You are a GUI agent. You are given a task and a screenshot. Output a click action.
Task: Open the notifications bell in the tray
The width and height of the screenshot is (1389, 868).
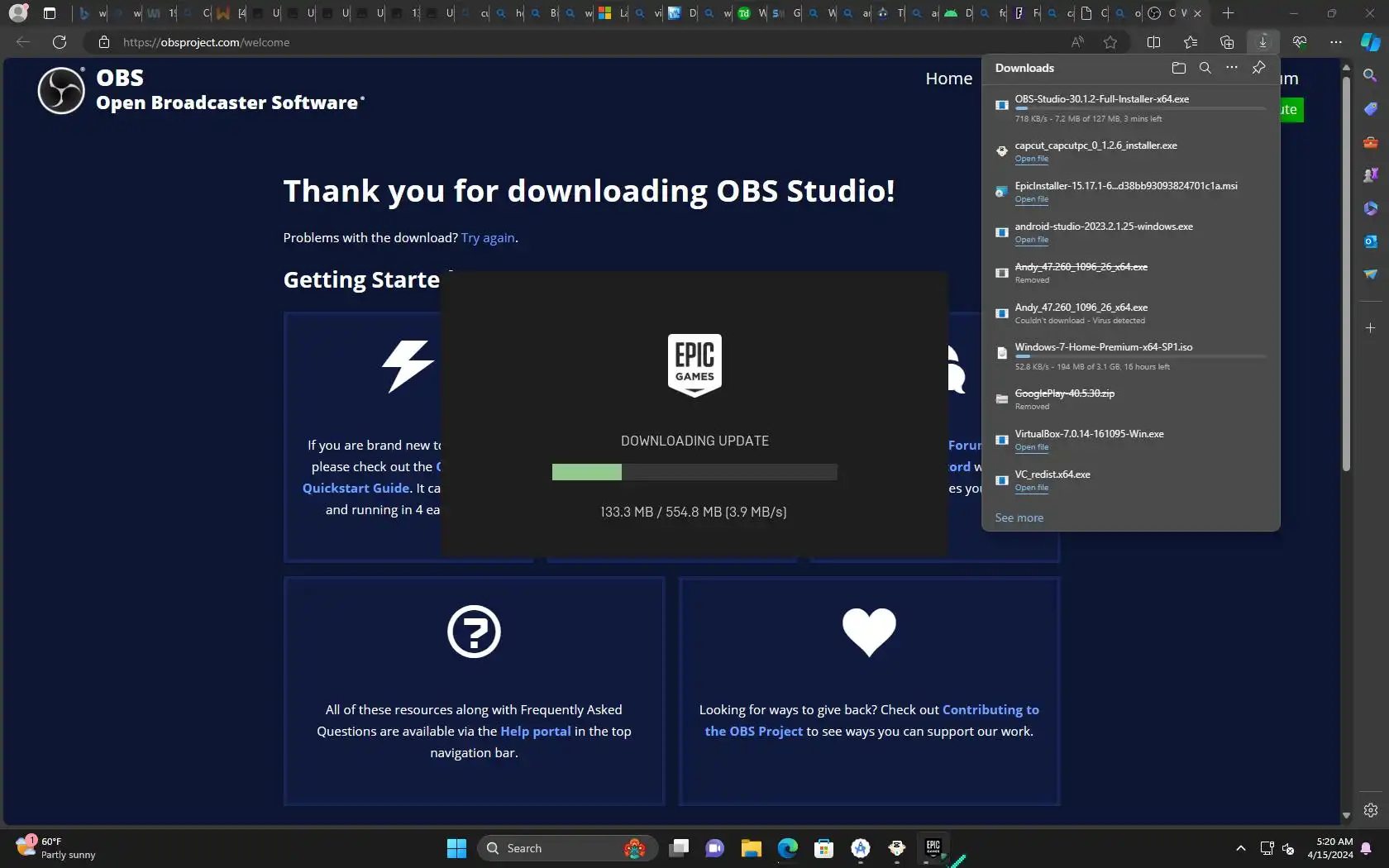(x=1366, y=848)
